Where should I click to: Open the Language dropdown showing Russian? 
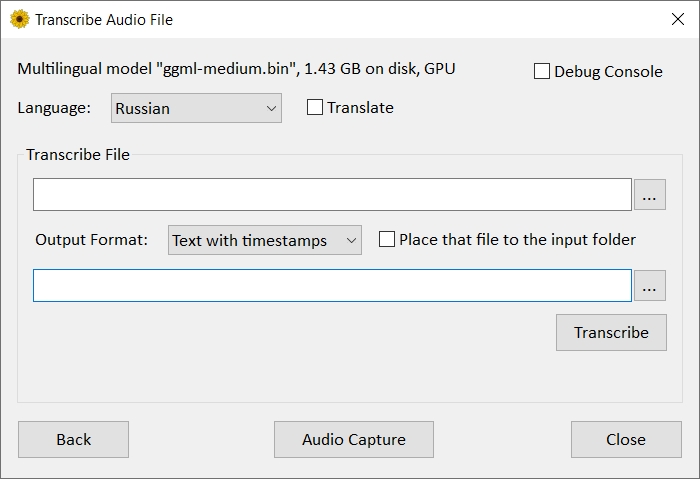pyautogui.click(x=196, y=108)
